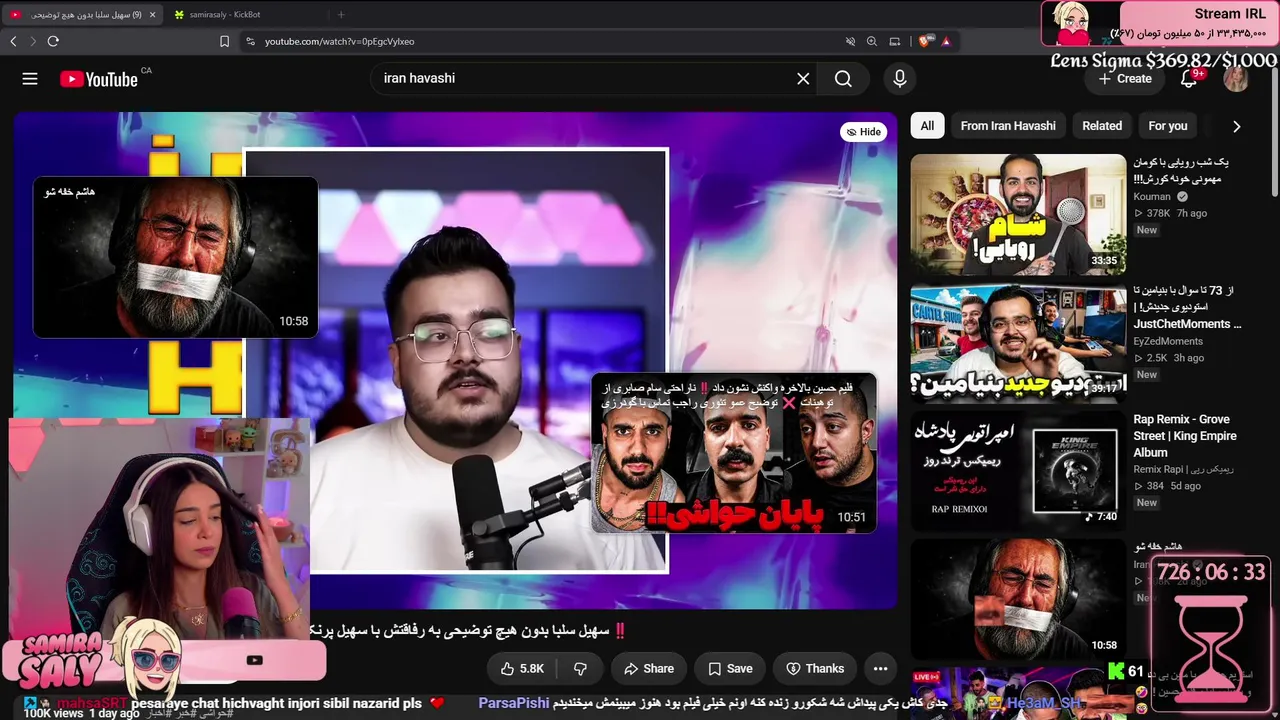Show more filter chips with right chevron
Image resolution: width=1280 pixels, height=720 pixels.
1236,126
